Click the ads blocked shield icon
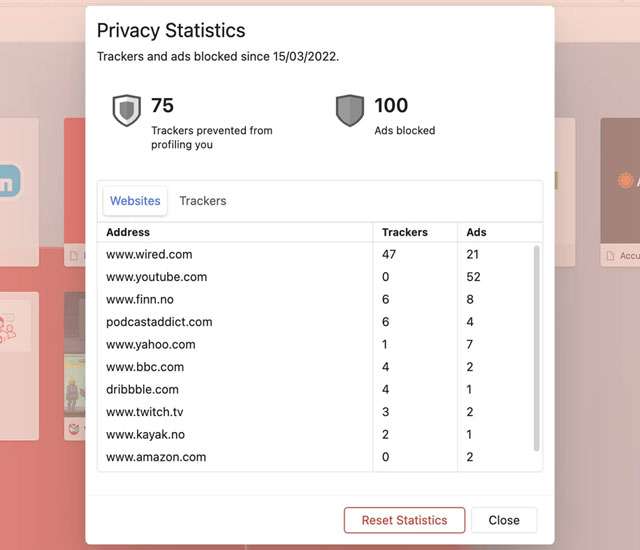Viewport: 640px width, 550px height. click(350, 111)
